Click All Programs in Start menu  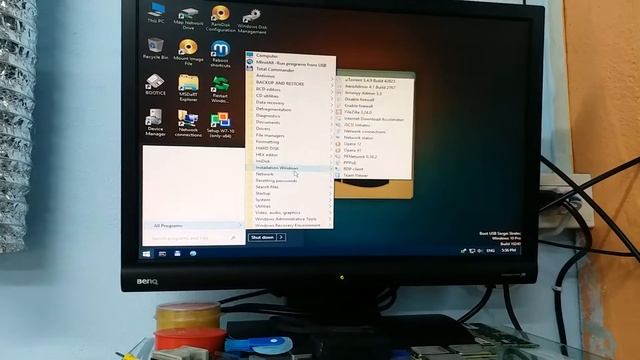(194, 226)
